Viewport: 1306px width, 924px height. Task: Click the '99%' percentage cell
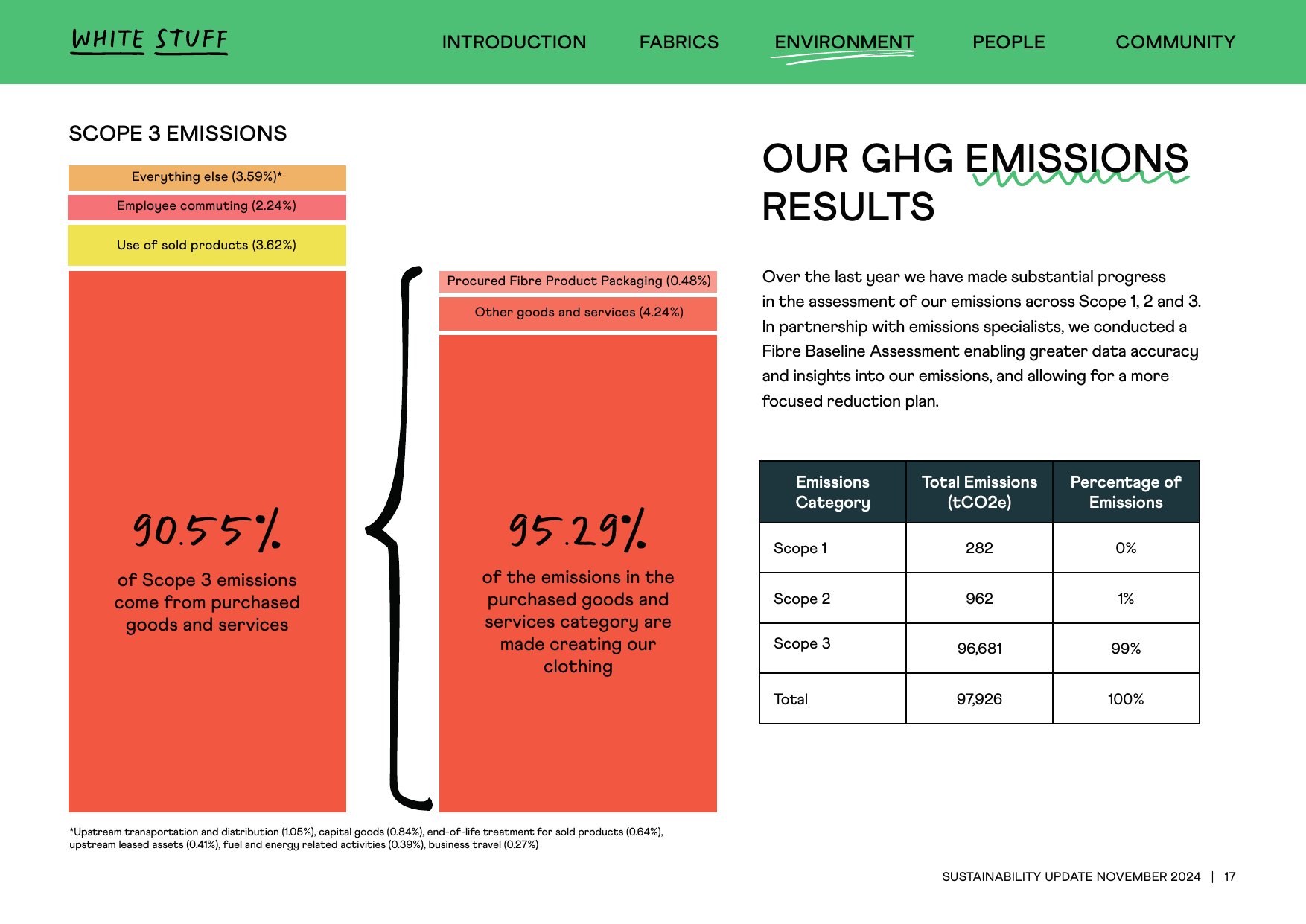tap(1126, 649)
